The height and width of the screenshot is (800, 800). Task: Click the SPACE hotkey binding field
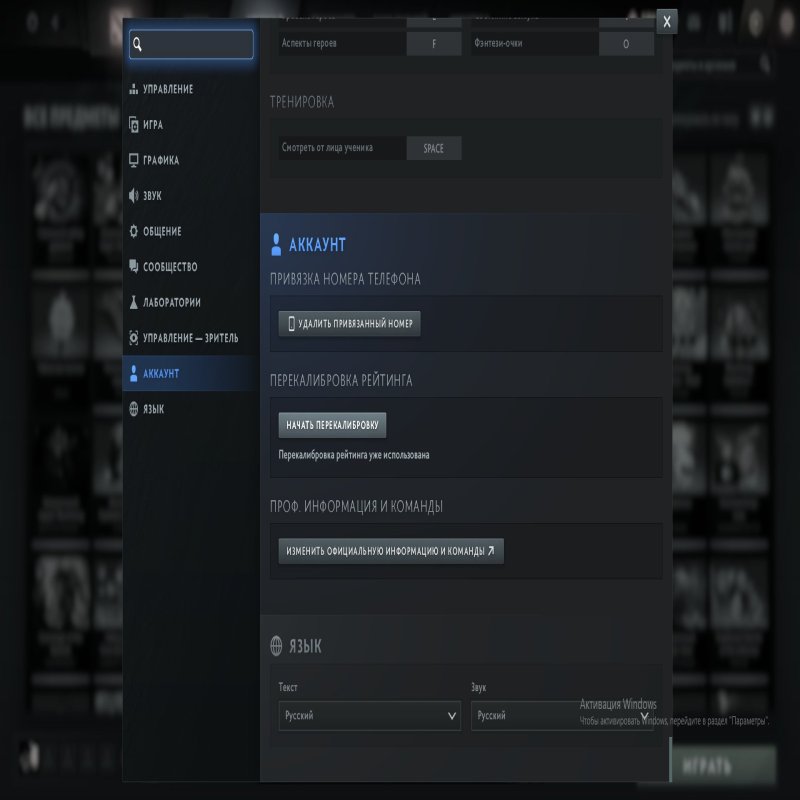click(x=433, y=148)
